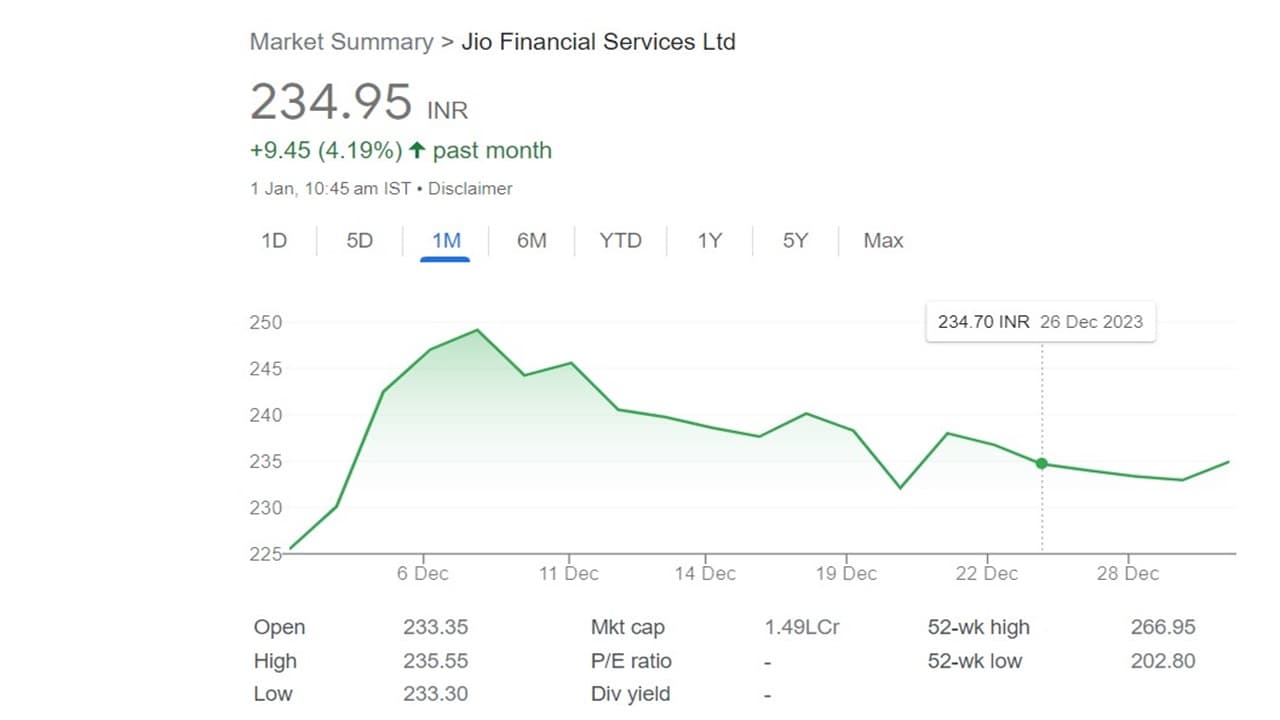Click the 52-wk high label

click(978, 628)
